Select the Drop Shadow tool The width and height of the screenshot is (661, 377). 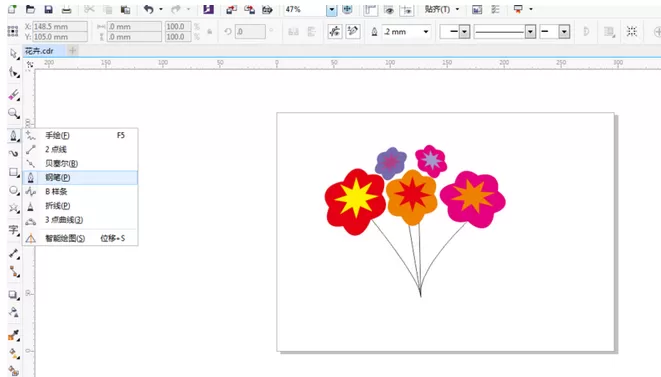coord(13,295)
